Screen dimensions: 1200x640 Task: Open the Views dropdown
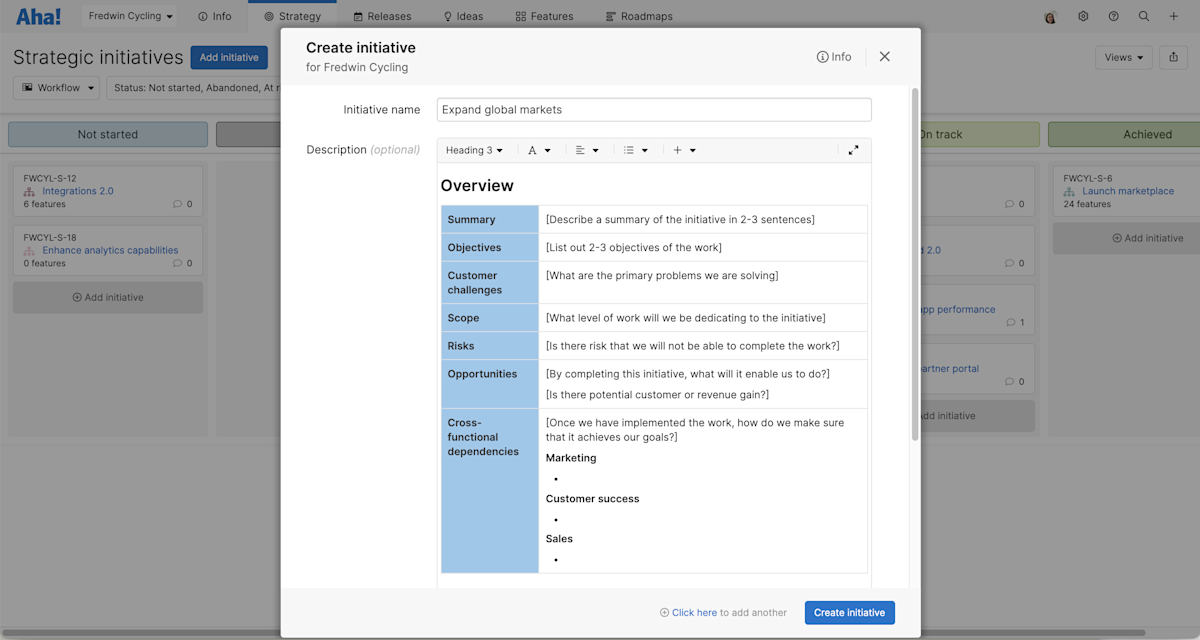[1123, 57]
